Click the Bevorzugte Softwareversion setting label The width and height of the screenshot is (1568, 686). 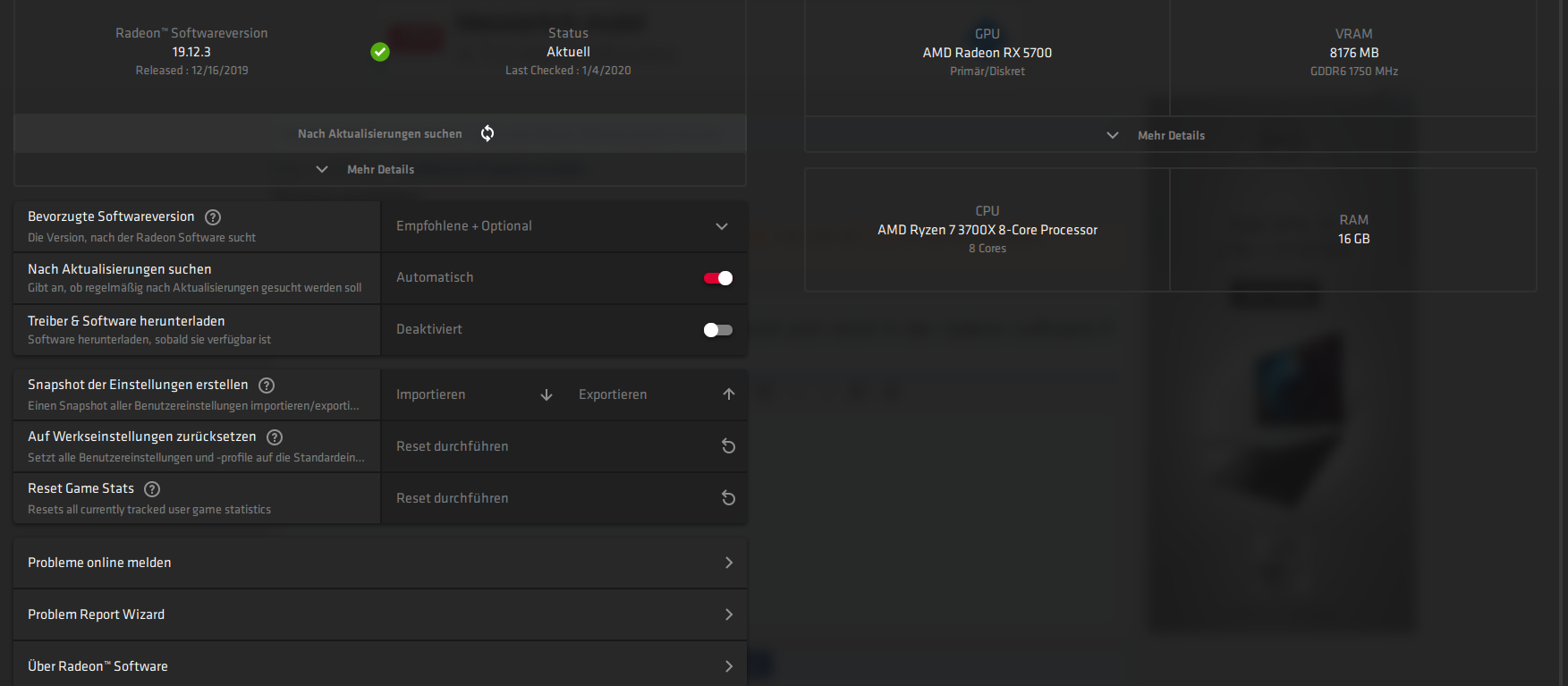point(111,216)
